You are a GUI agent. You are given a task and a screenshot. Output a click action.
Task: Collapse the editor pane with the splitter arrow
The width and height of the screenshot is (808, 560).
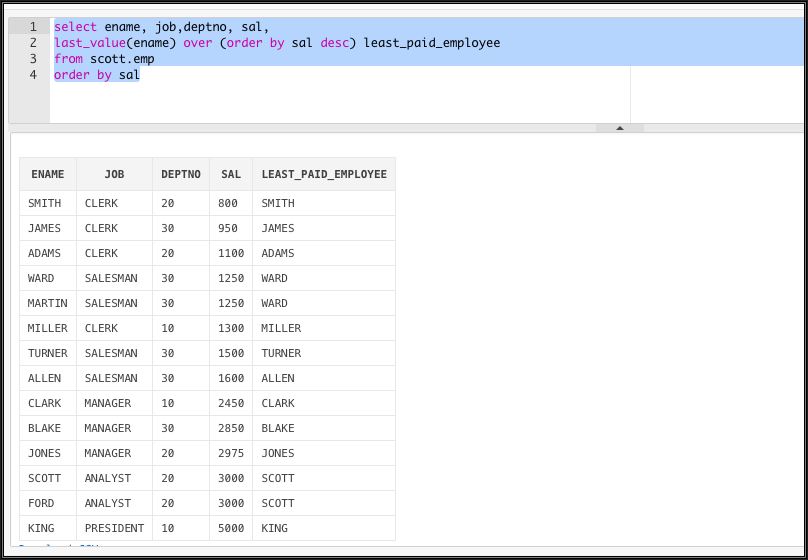[x=619, y=128]
